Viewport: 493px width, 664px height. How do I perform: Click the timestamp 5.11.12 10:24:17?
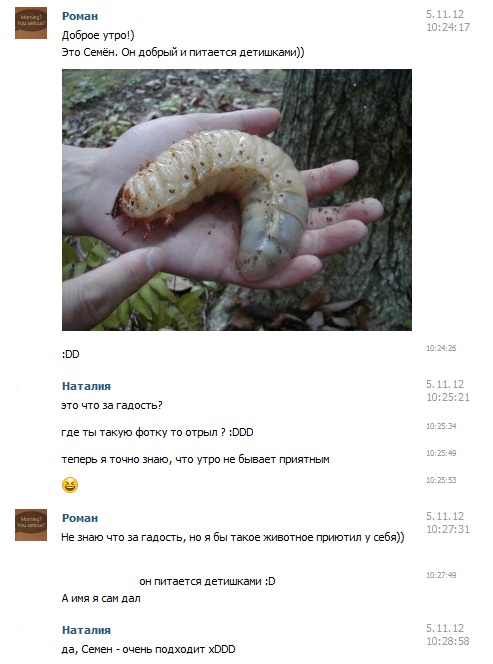[448, 21]
